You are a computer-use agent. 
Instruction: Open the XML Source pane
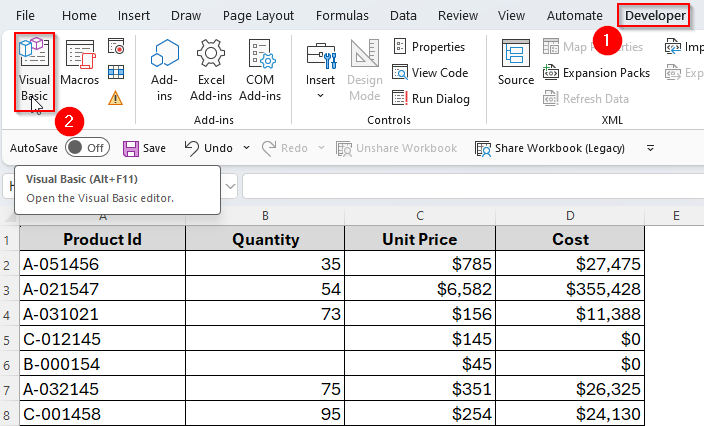click(516, 63)
